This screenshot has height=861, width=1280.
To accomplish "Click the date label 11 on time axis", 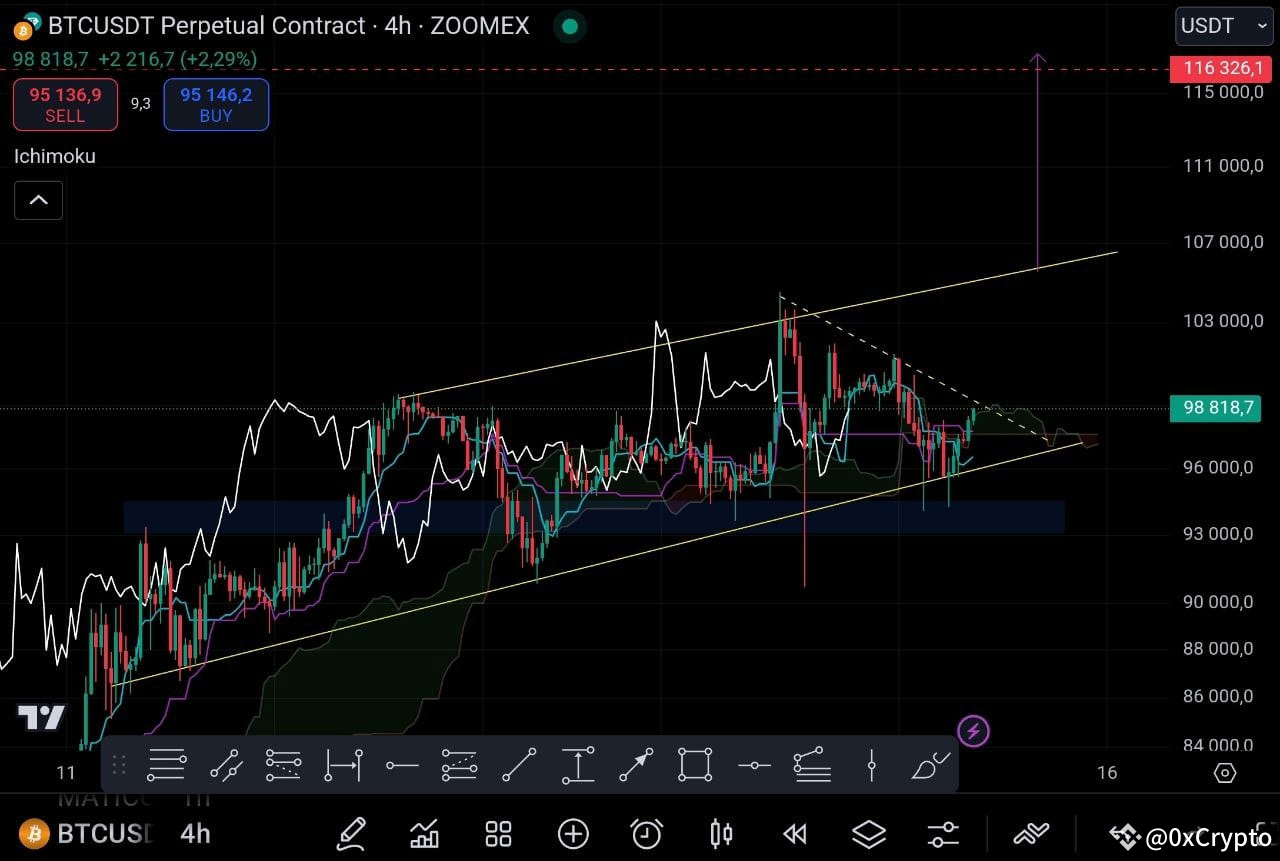I will [x=66, y=772].
